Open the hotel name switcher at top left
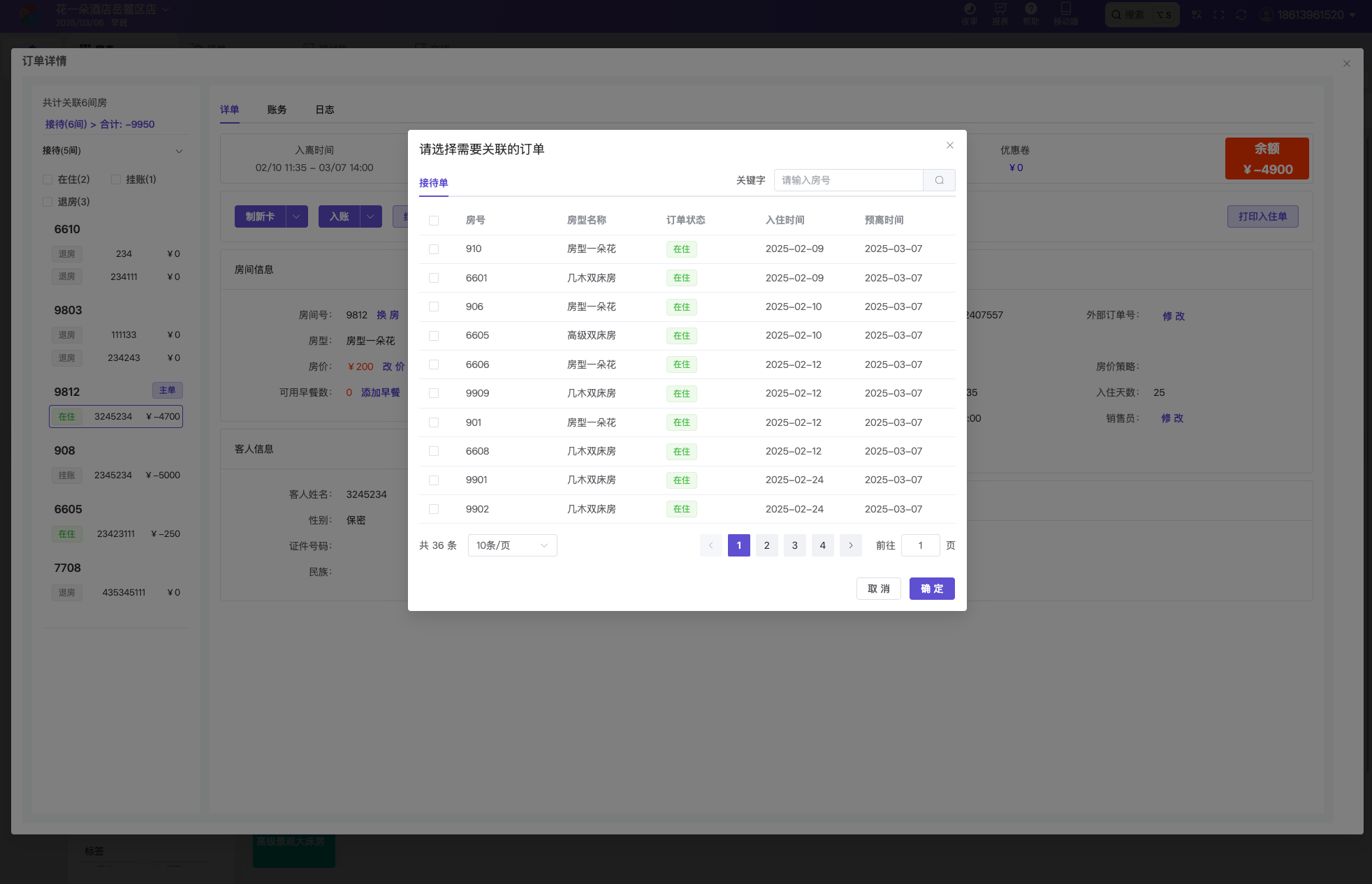The image size is (1372, 884). [112, 10]
